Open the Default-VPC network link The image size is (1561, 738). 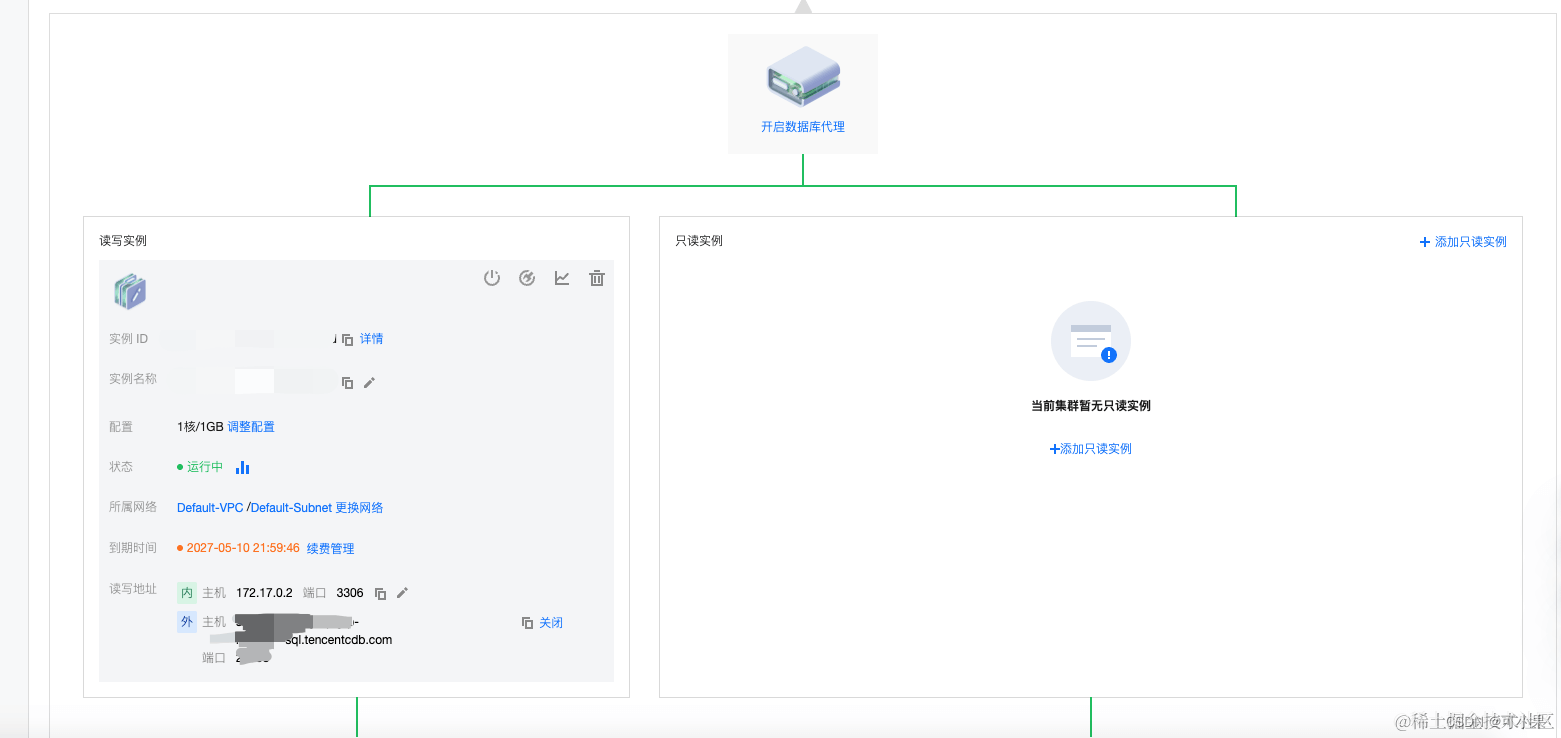pos(210,508)
